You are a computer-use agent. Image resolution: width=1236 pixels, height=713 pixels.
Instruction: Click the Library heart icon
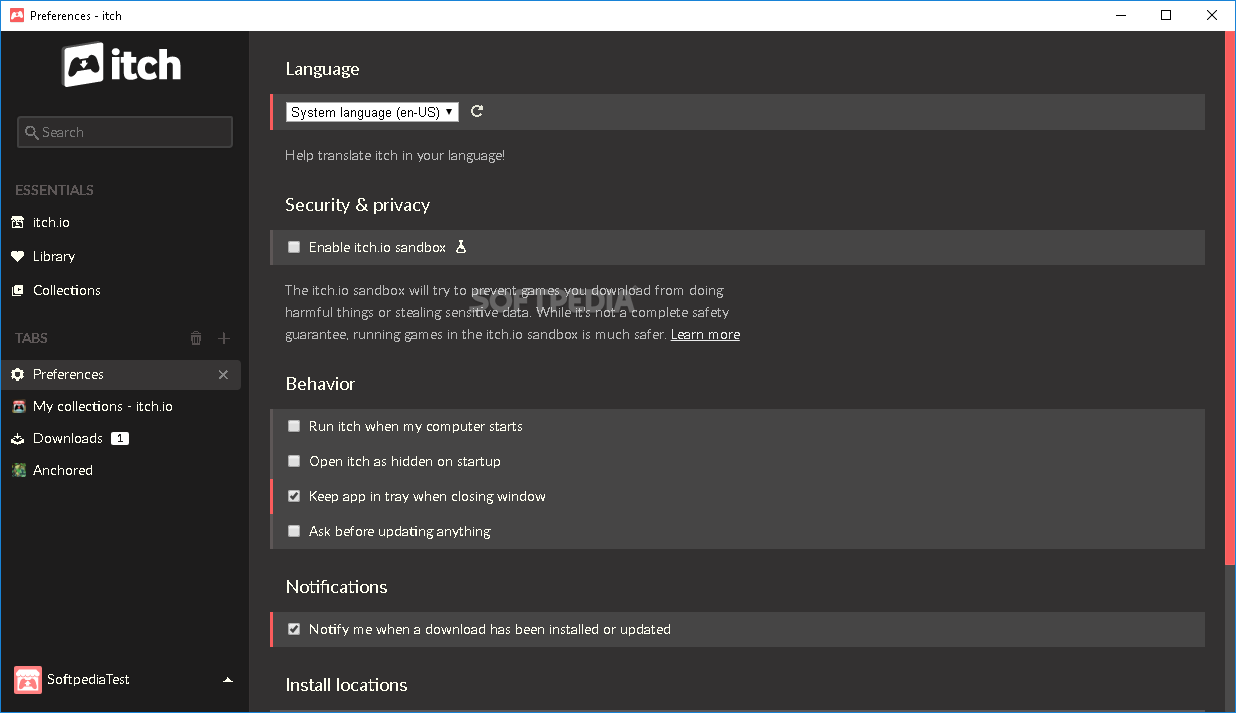click(x=17, y=256)
